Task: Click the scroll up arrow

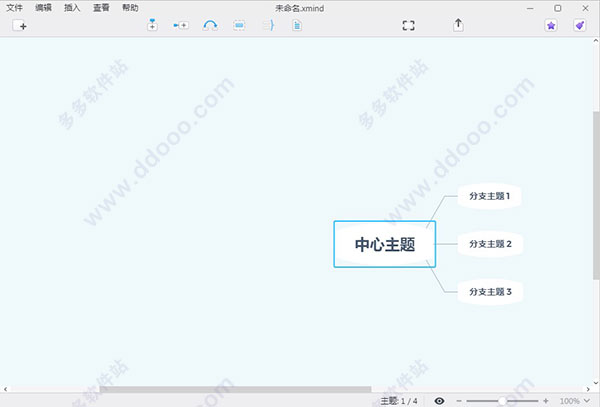Action: (596, 40)
